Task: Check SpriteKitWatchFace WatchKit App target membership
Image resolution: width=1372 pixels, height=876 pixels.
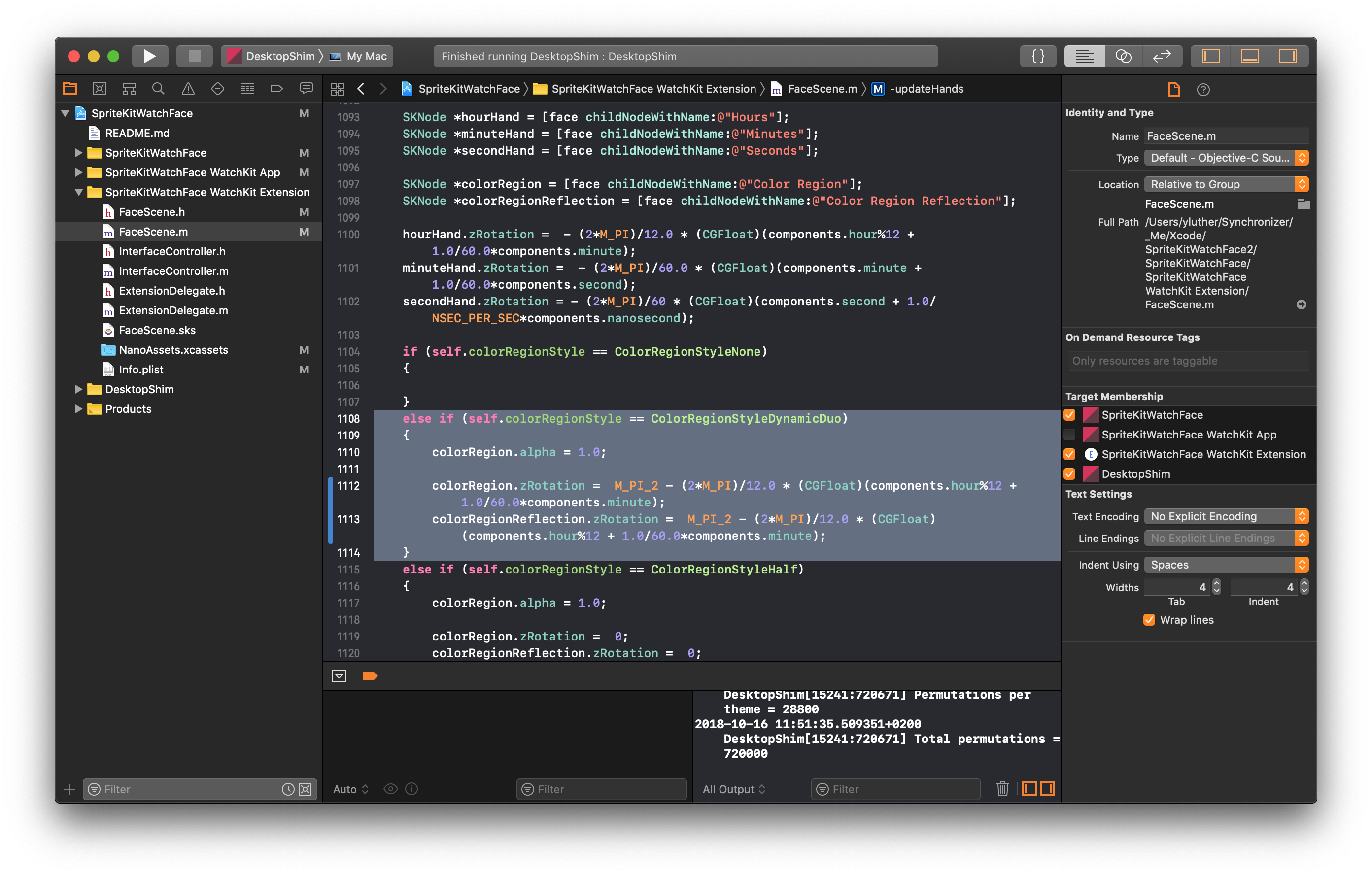Action: click(1069, 435)
